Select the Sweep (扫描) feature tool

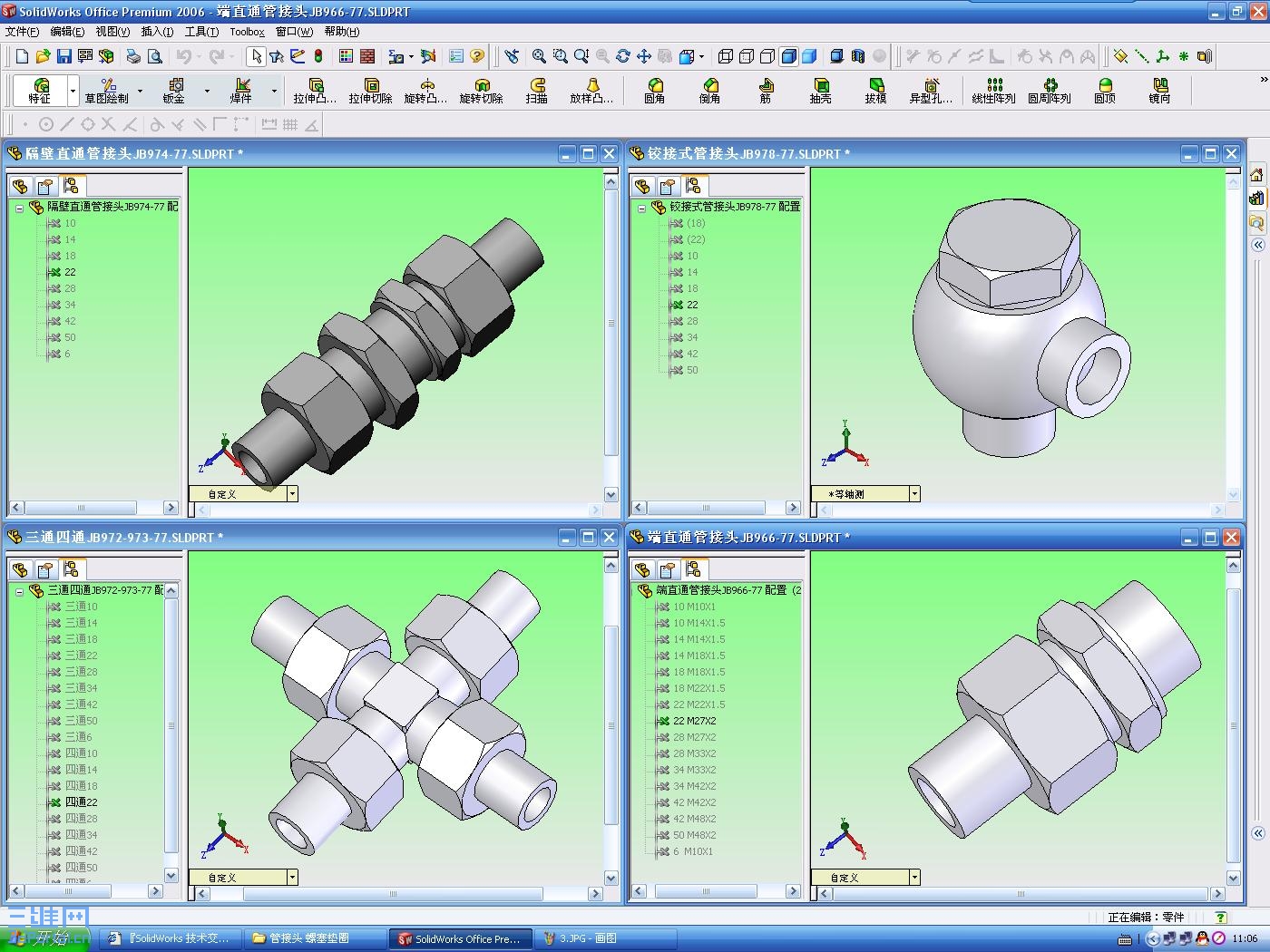(x=537, y=90)
